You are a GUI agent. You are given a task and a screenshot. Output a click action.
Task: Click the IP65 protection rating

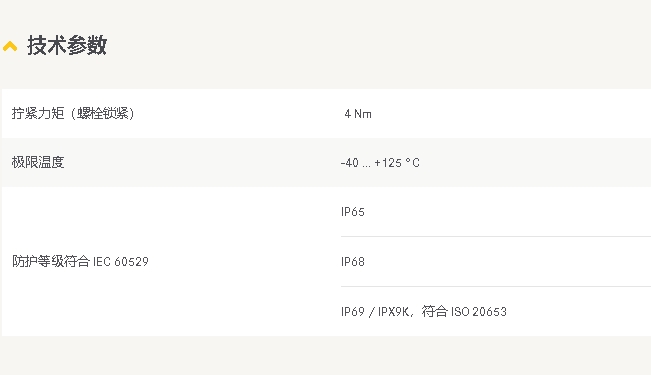(353, 212)
